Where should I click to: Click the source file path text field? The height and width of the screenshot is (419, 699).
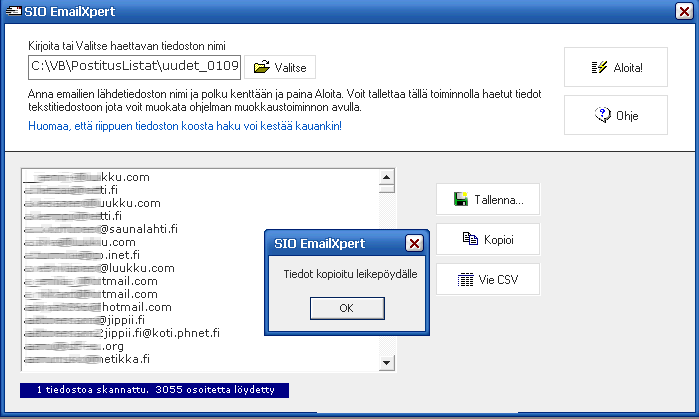[x=134, y=67]
